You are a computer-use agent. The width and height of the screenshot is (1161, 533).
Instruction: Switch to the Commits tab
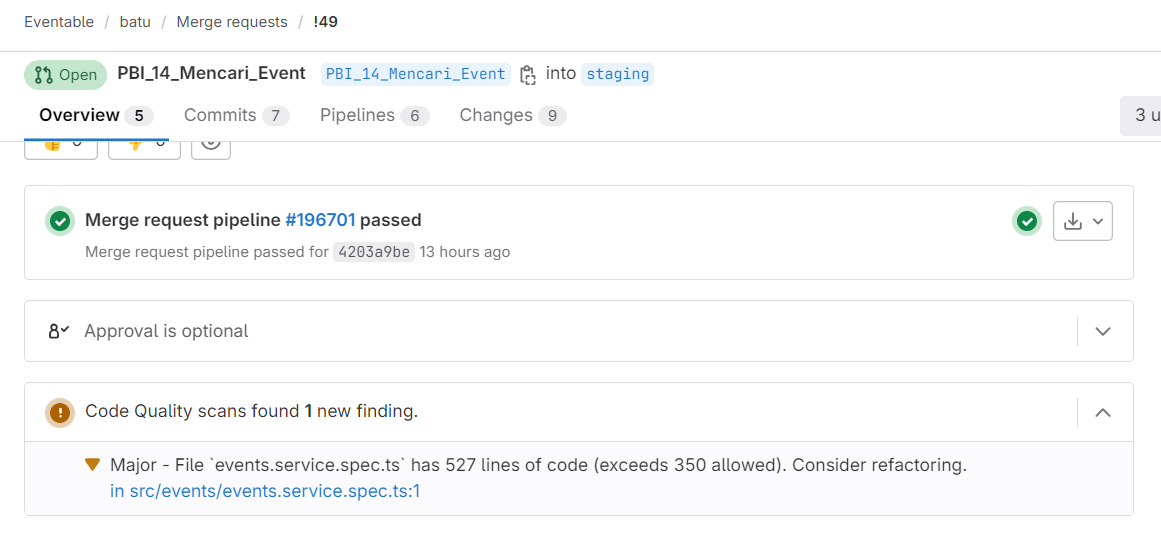pos(236,115)
